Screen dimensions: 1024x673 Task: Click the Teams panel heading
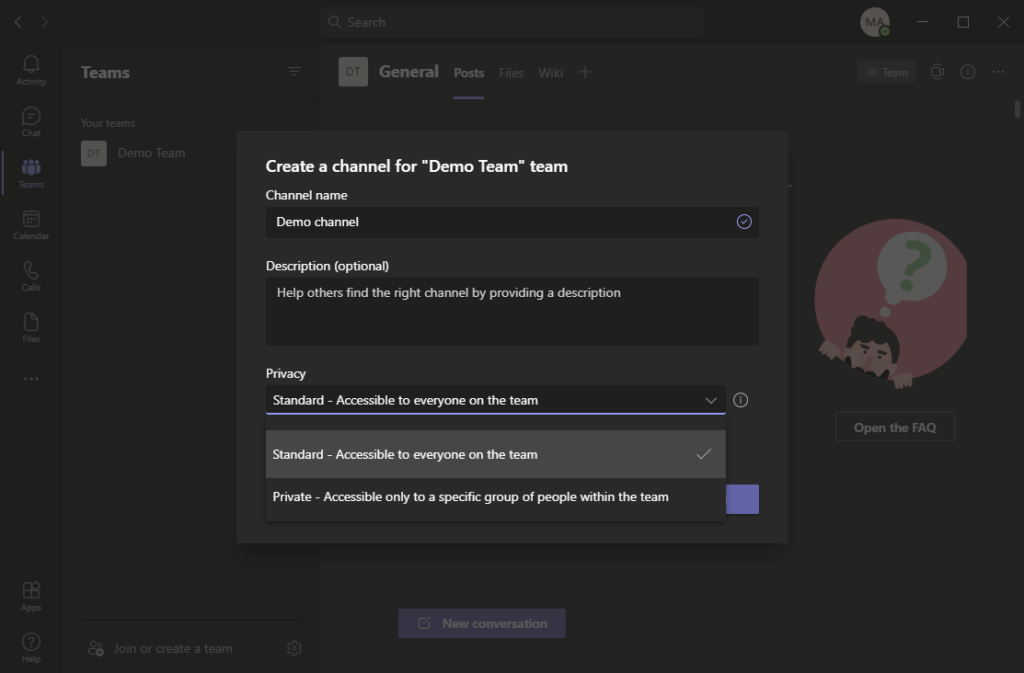tap(105, 72)
